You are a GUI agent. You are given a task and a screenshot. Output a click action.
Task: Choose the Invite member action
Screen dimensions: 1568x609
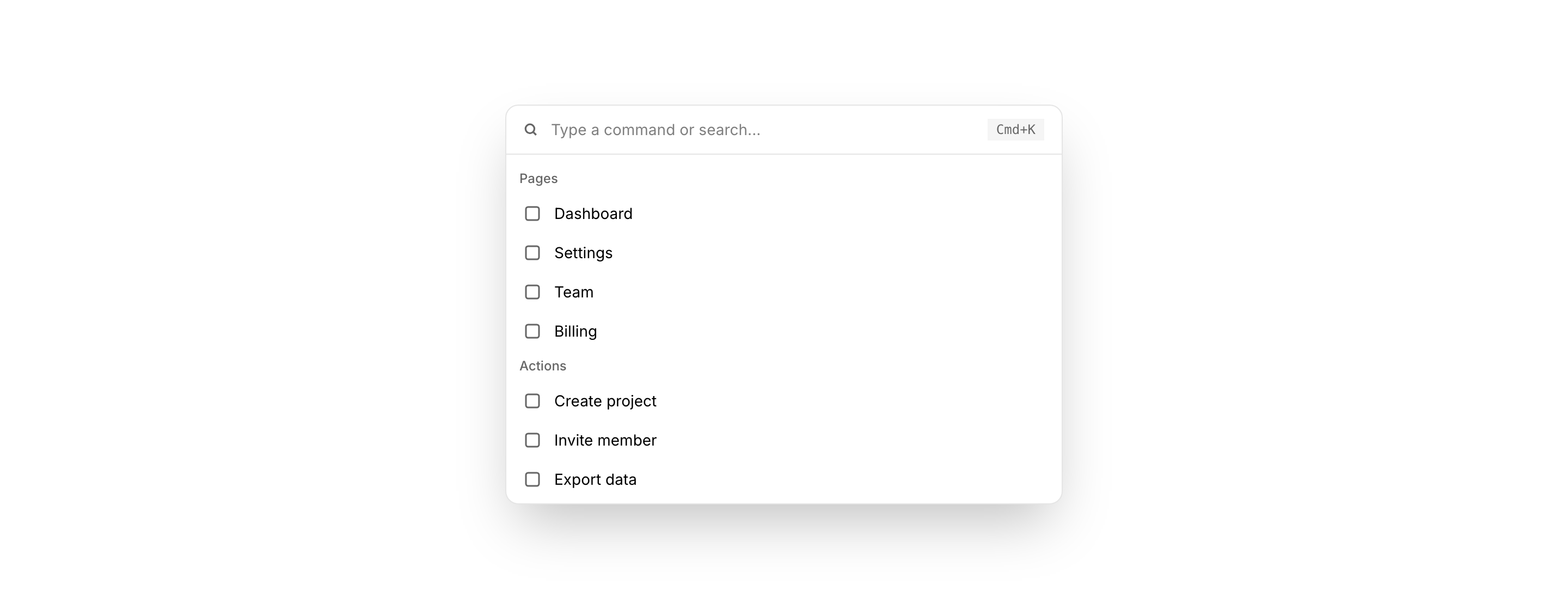(x=605, y=440)
